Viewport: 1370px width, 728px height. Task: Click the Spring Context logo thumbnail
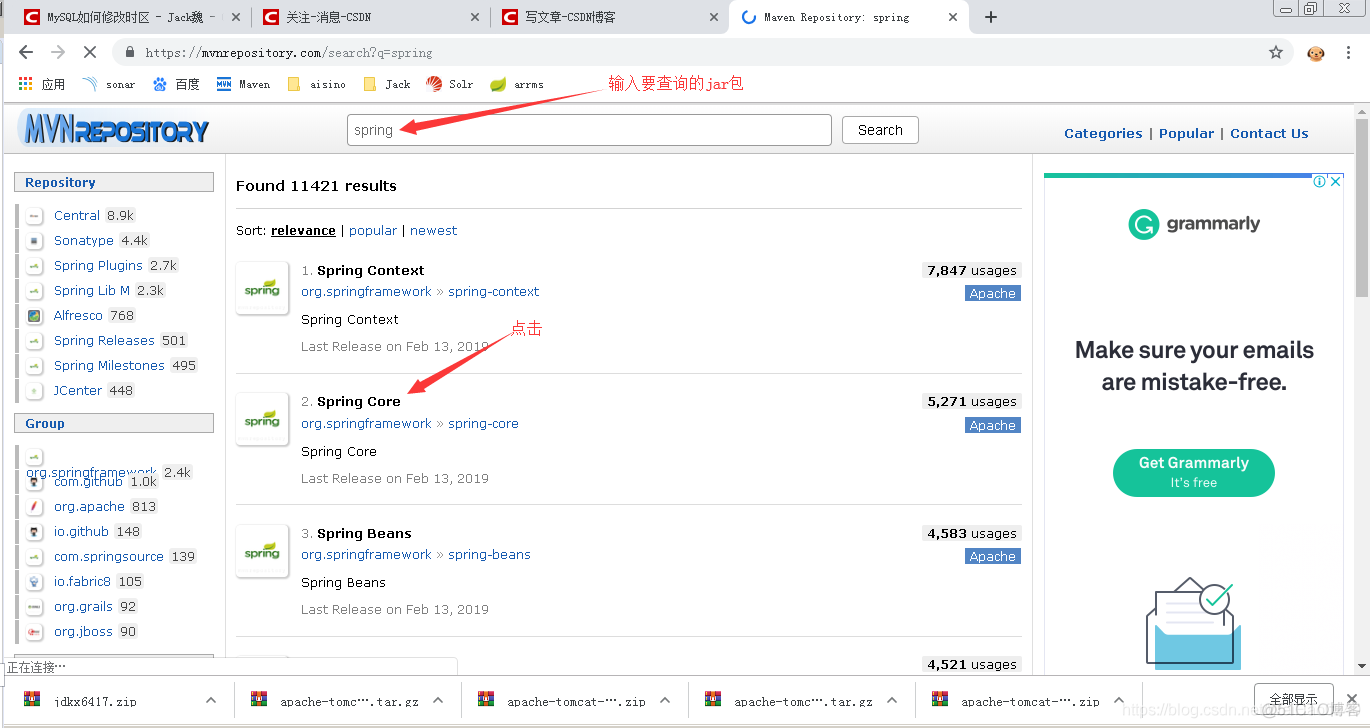(262, 288)
